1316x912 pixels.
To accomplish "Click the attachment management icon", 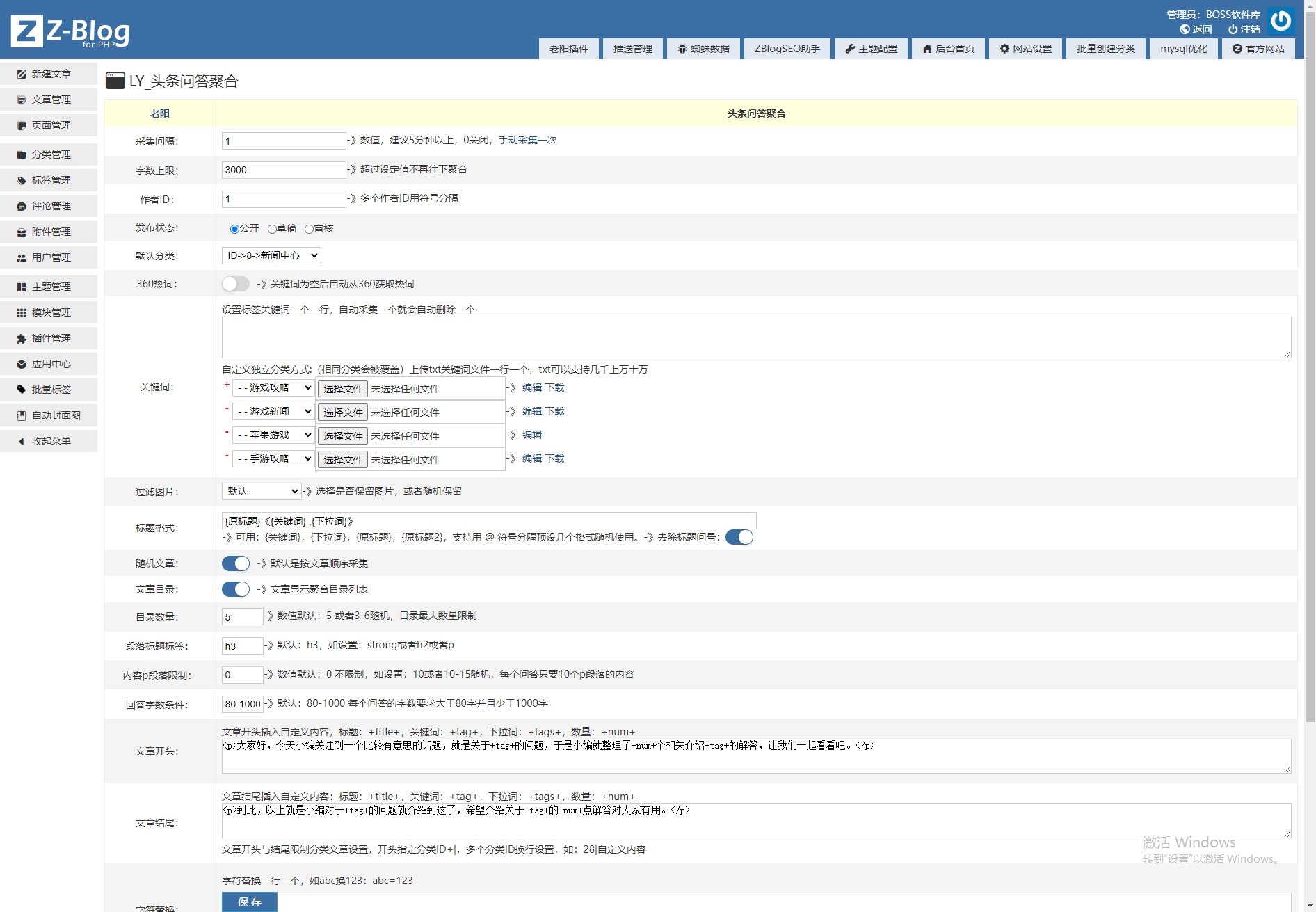I will pyautogui.click(x=22, y=232).
